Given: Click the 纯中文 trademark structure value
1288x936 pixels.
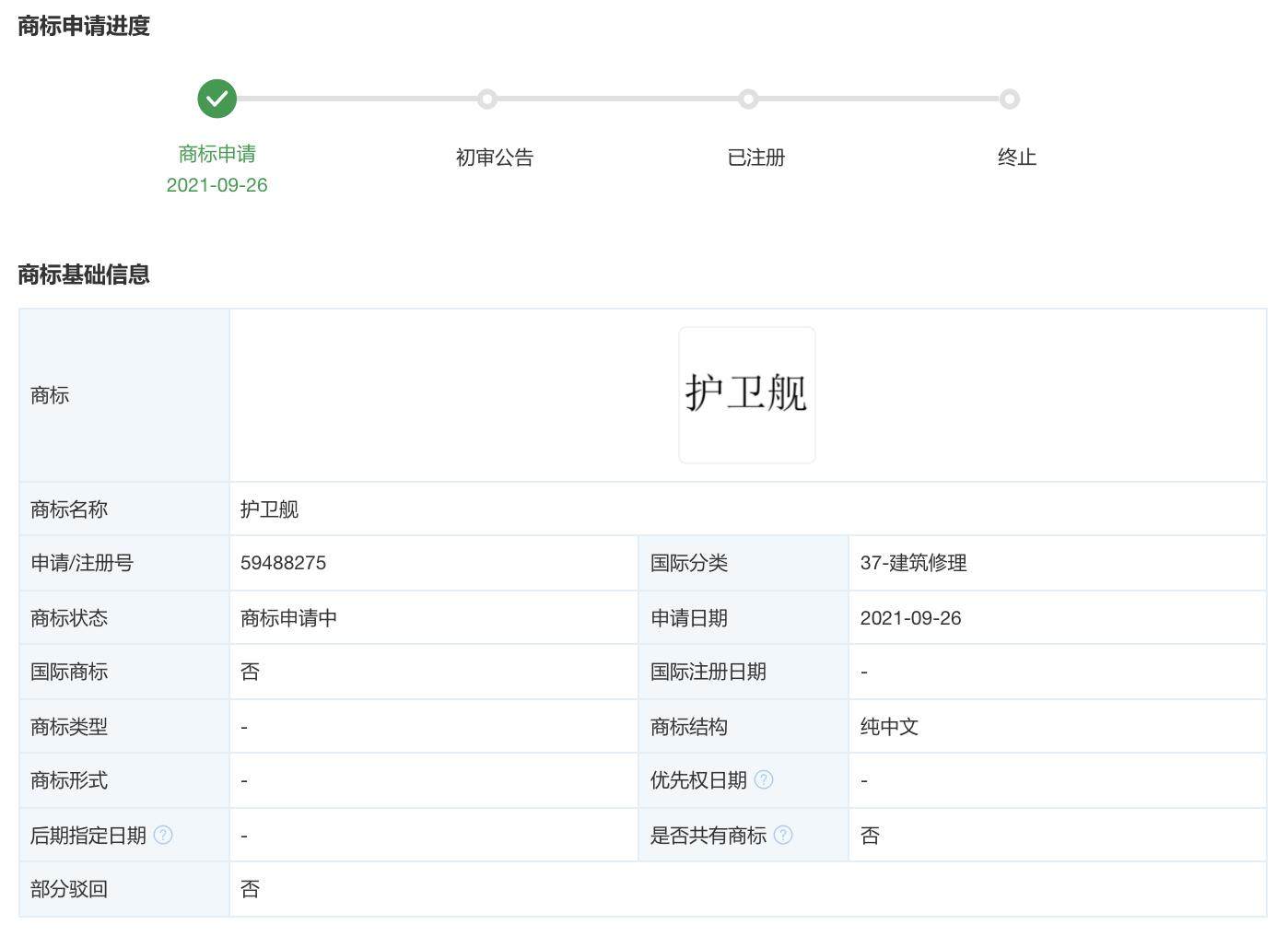Looking at the screenshot, I should 889,727.
